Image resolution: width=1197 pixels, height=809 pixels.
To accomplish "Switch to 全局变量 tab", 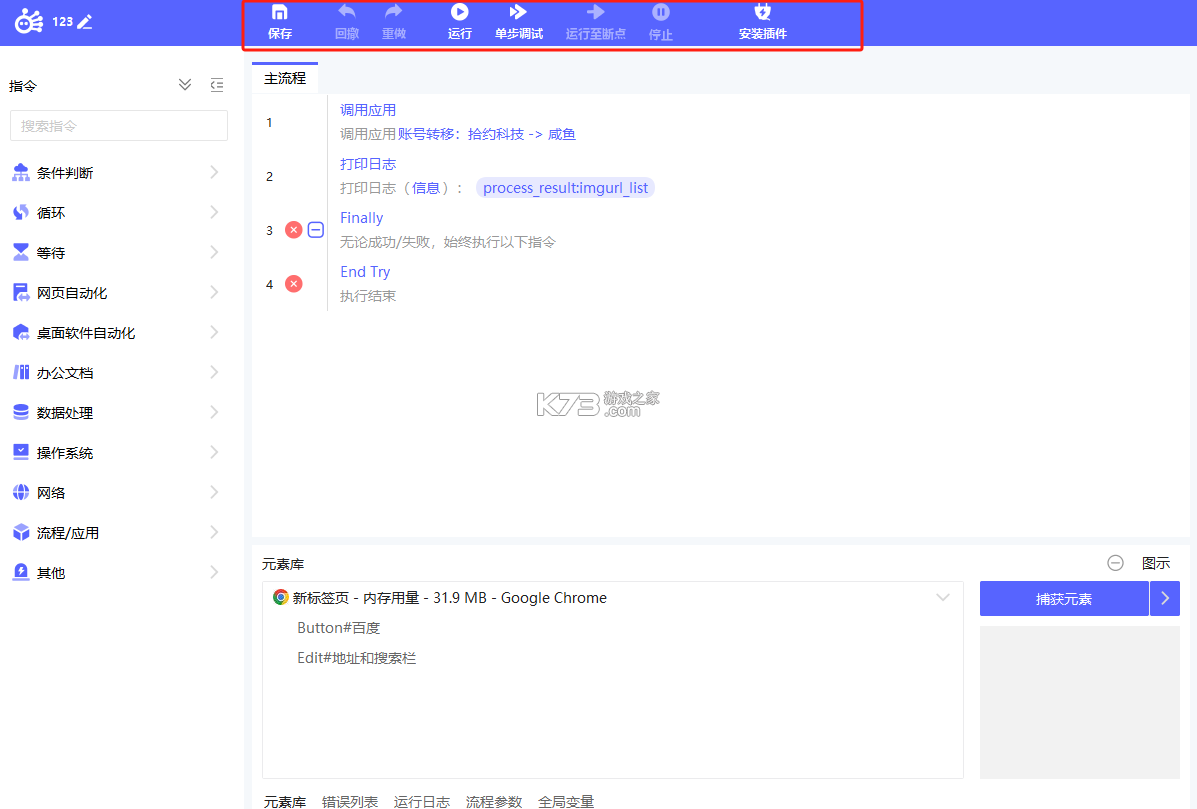I will (566, 801).
